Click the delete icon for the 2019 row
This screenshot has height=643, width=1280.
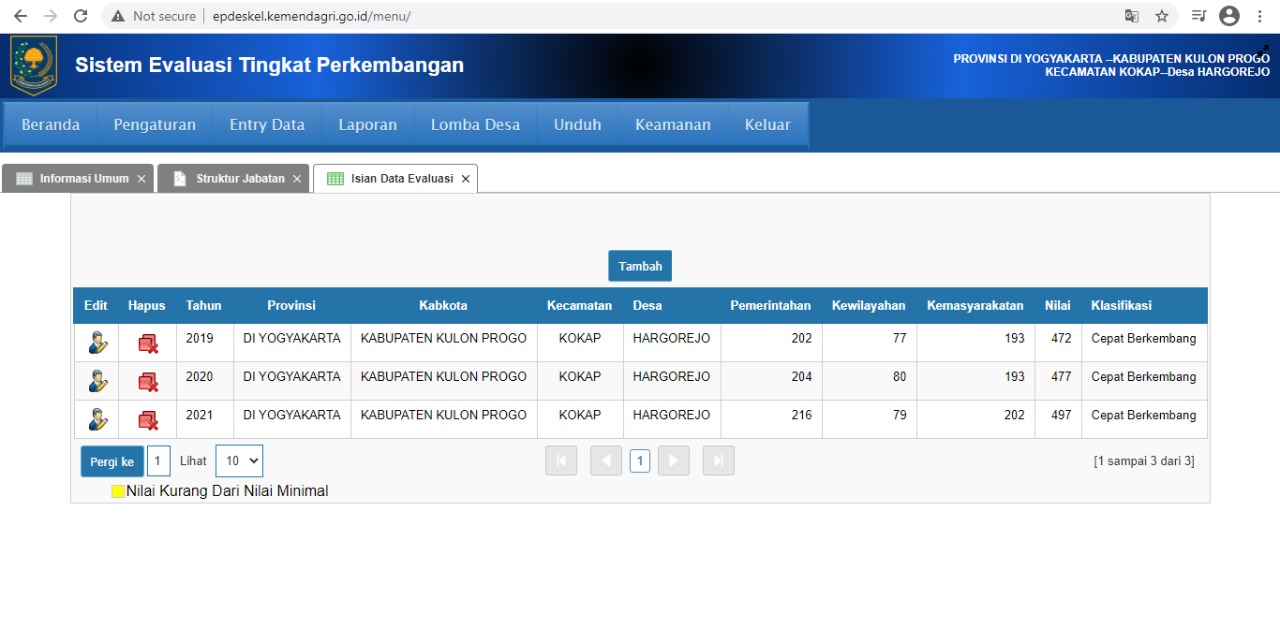pos(148,343)
